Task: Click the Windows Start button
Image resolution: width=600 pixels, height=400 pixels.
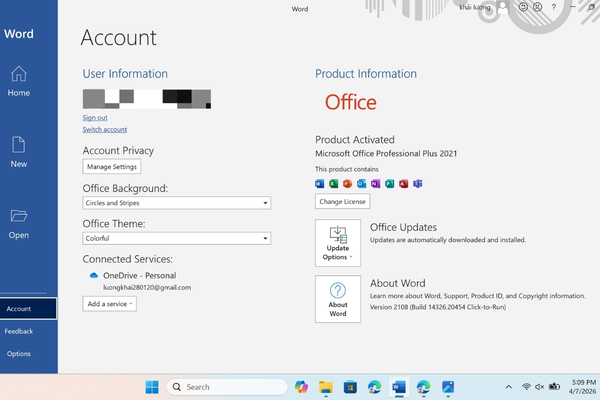Action: click(x=153, y=387)
